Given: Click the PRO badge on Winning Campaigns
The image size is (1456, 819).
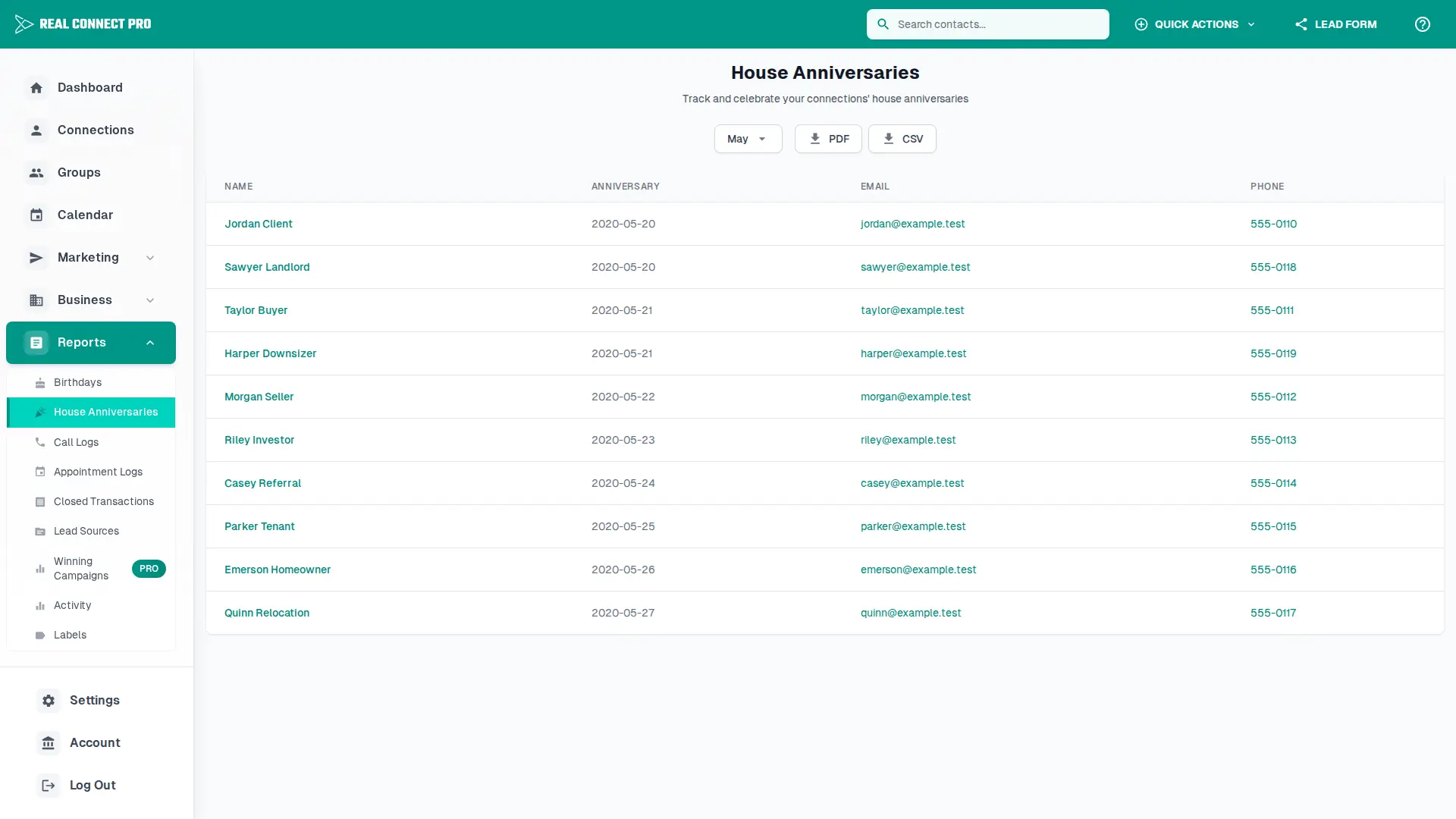Looking at the screenshot, I should coord(149,569).
